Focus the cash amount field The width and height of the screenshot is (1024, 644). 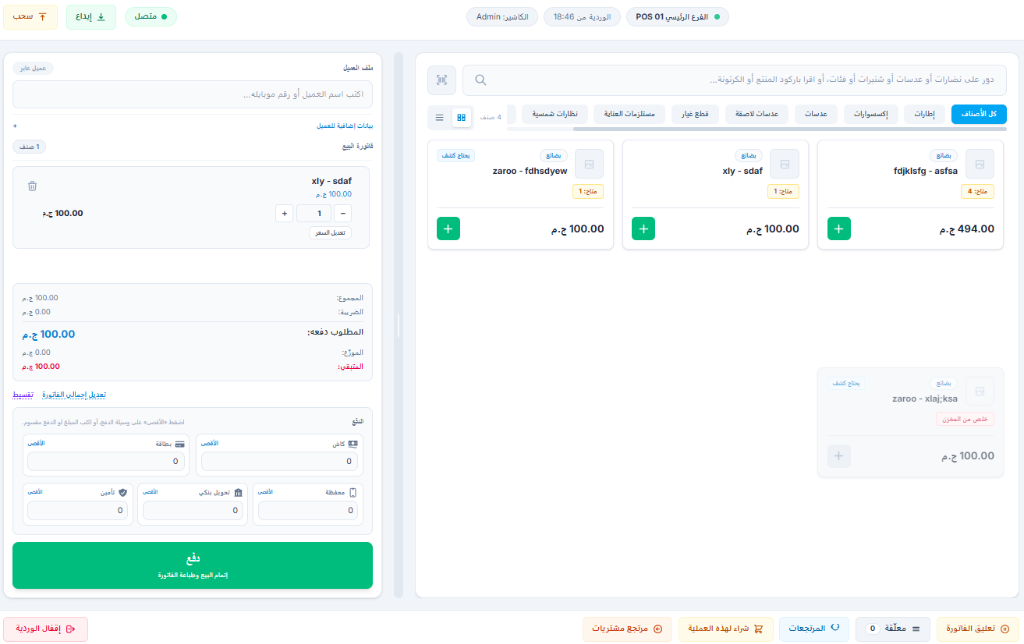coord(279,461)
